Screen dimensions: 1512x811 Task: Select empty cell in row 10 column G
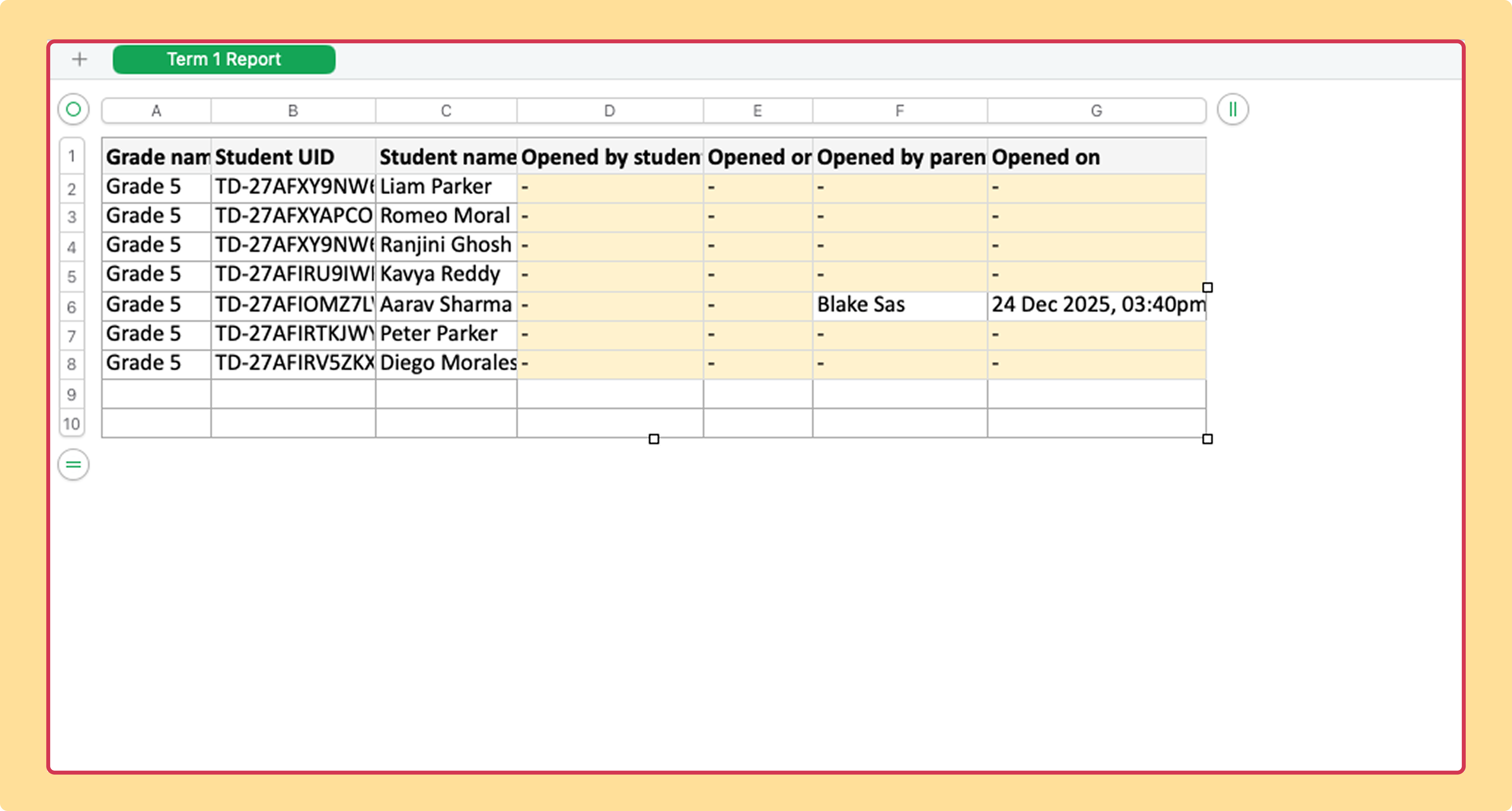coord(1096,423)
